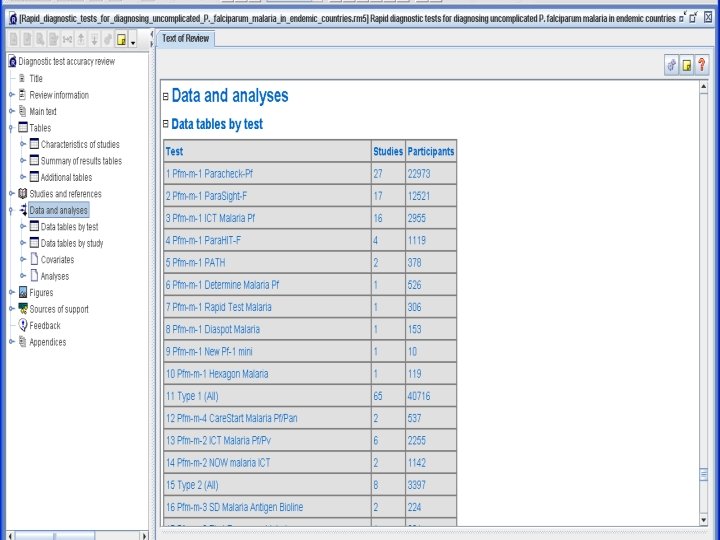Click the Studies column header

(x=388, y=152)
